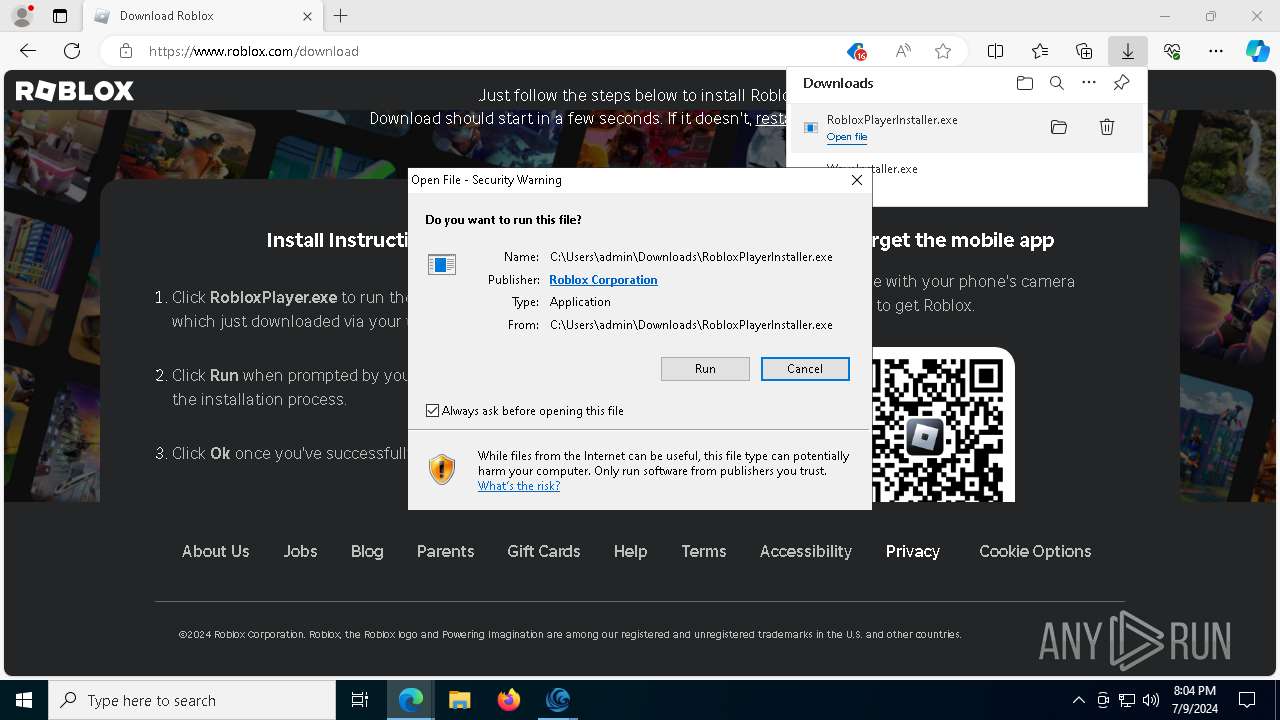Open the What's the risk link
The image size is (1280, 720).
click(x=518, y=486)
